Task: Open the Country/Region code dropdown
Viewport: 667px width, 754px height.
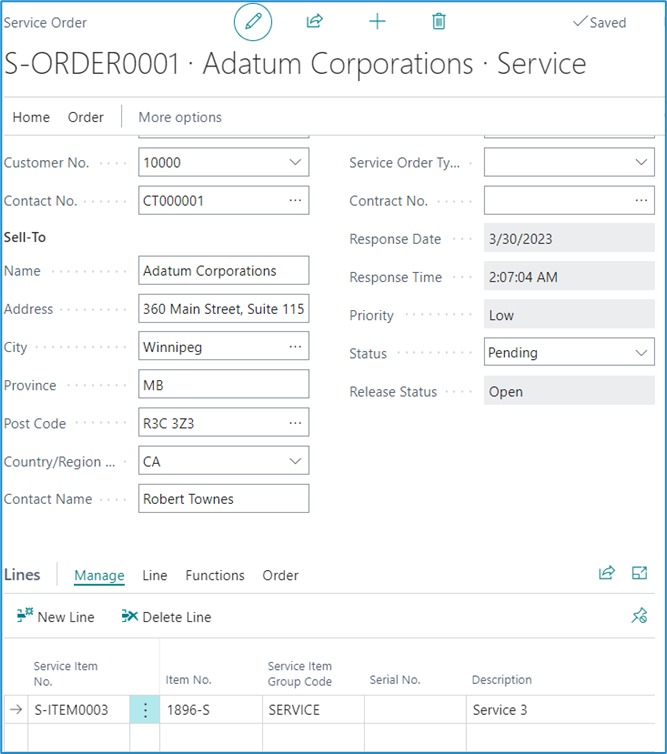Action: 295,461
